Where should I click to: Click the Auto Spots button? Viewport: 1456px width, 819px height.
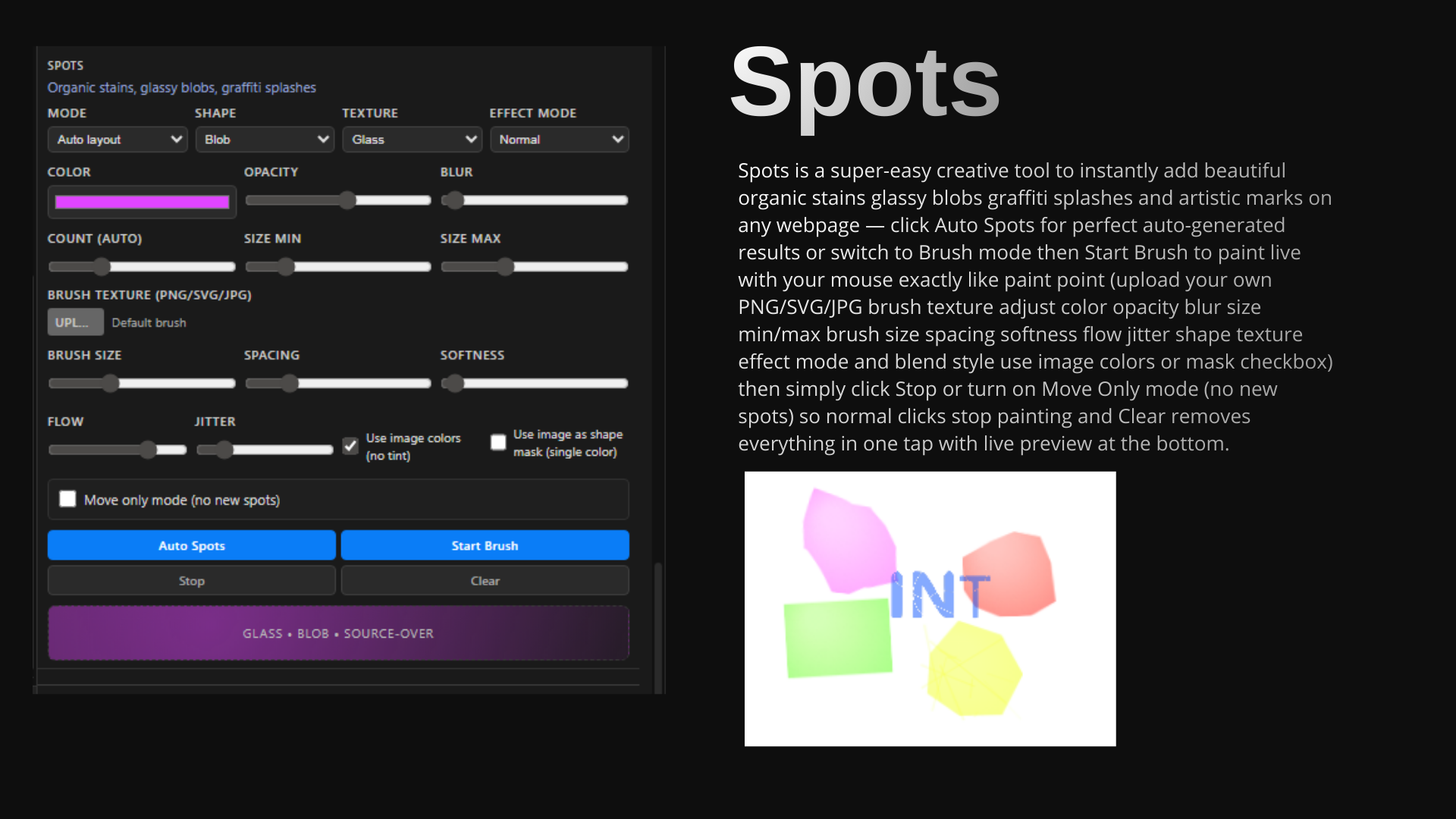[x=191, y=545]
